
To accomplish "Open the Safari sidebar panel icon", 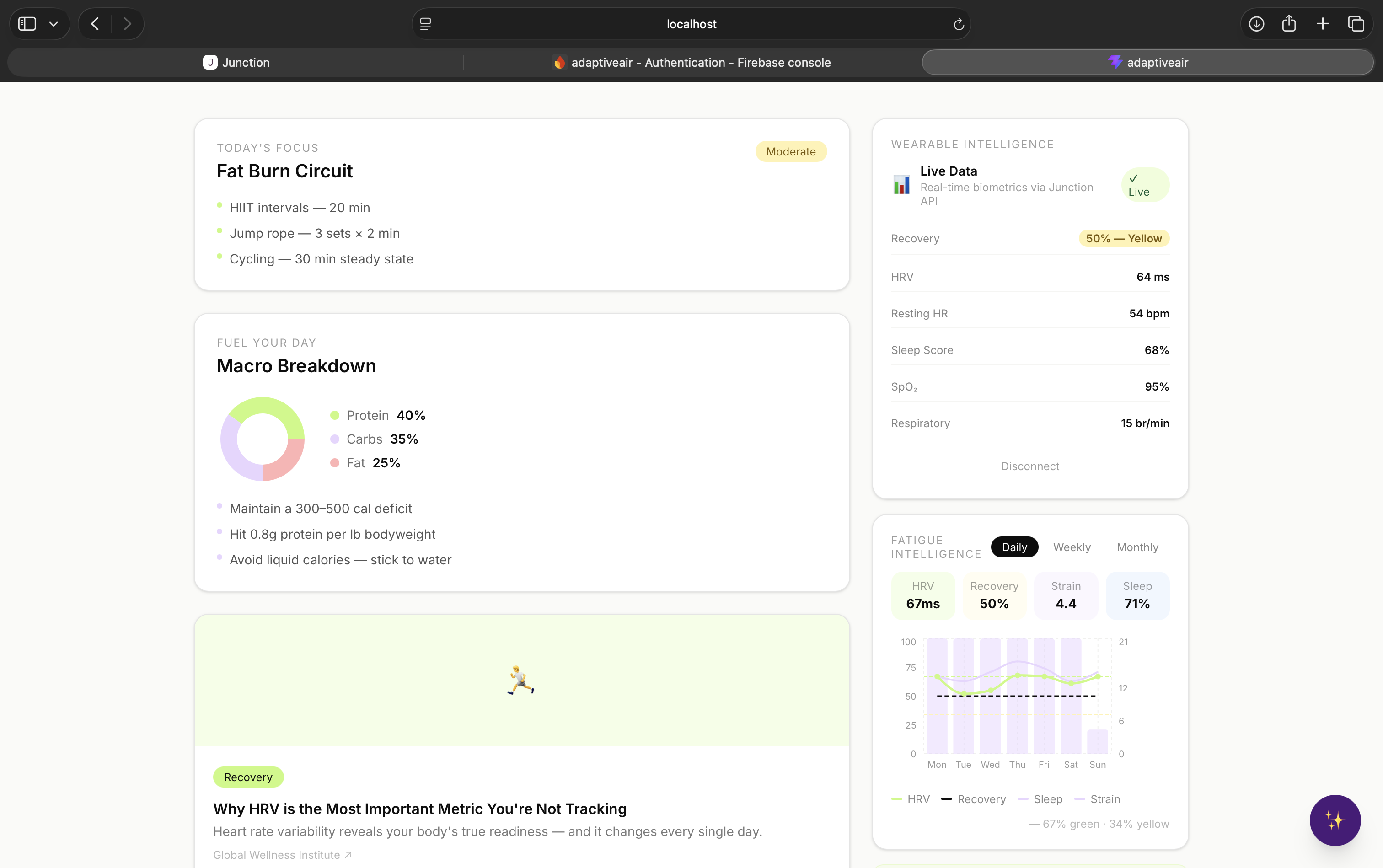I will 27,23.
